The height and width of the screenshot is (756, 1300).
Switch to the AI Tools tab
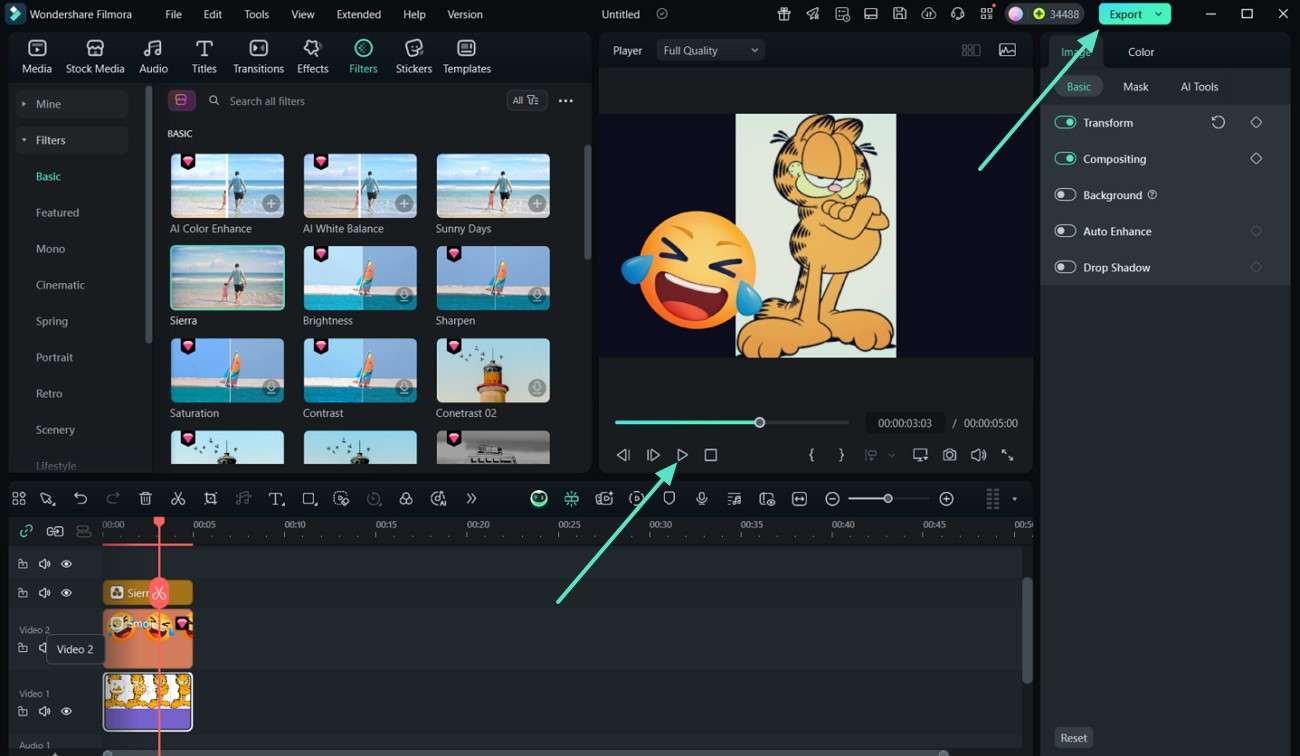pyautogui.click(x=1199, y=87)
